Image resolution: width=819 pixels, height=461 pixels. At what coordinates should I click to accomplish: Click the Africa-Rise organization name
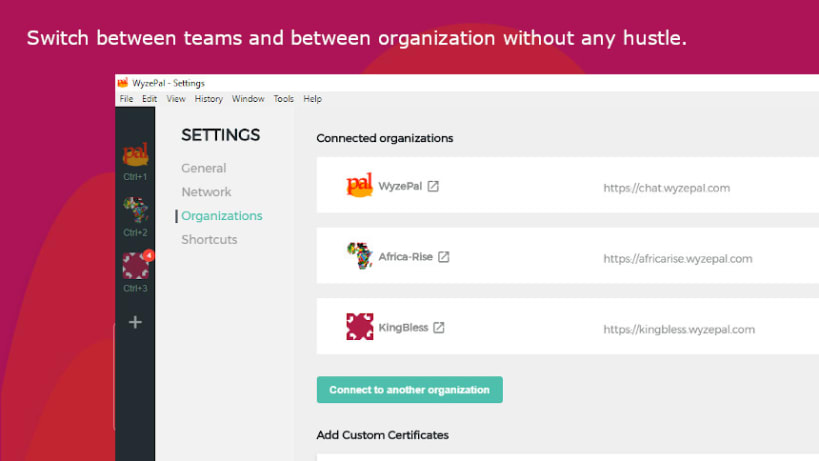(405, 257)
